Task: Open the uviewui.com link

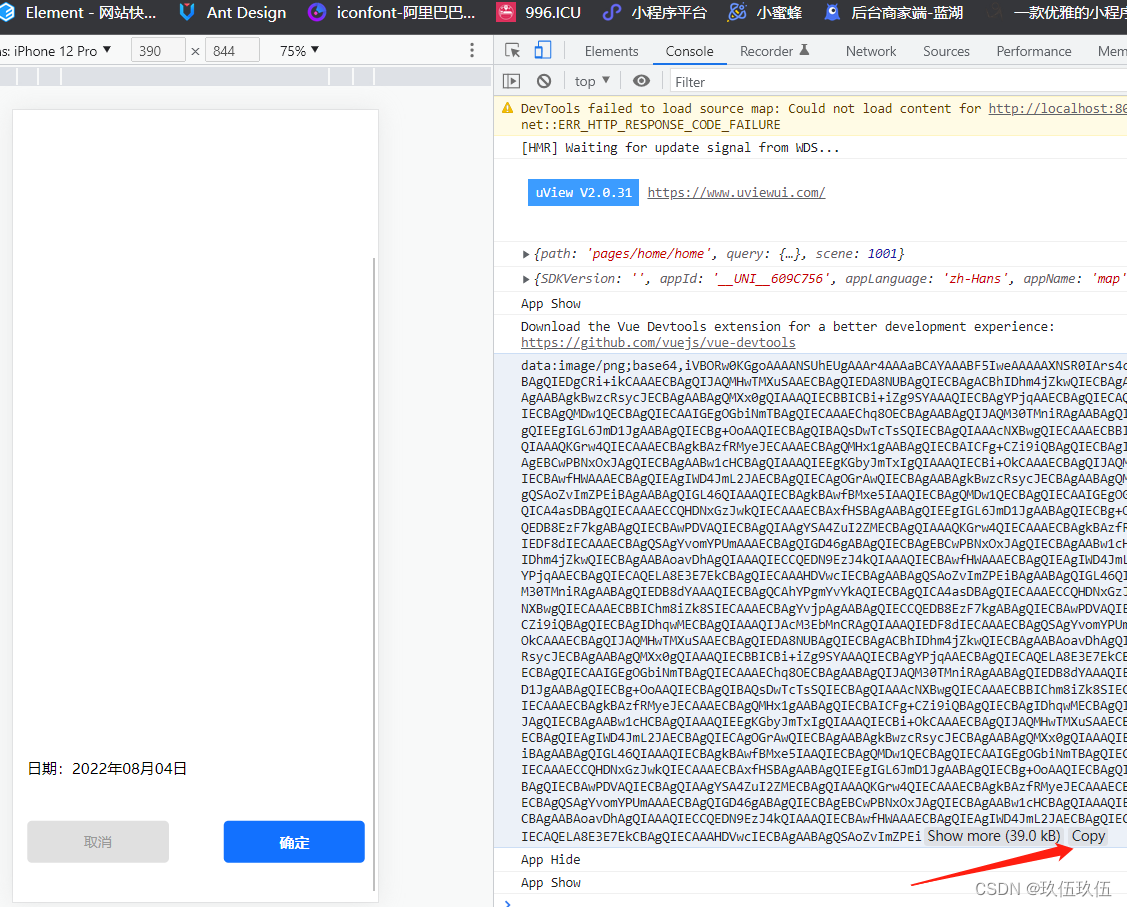Action: click(736, 193)
